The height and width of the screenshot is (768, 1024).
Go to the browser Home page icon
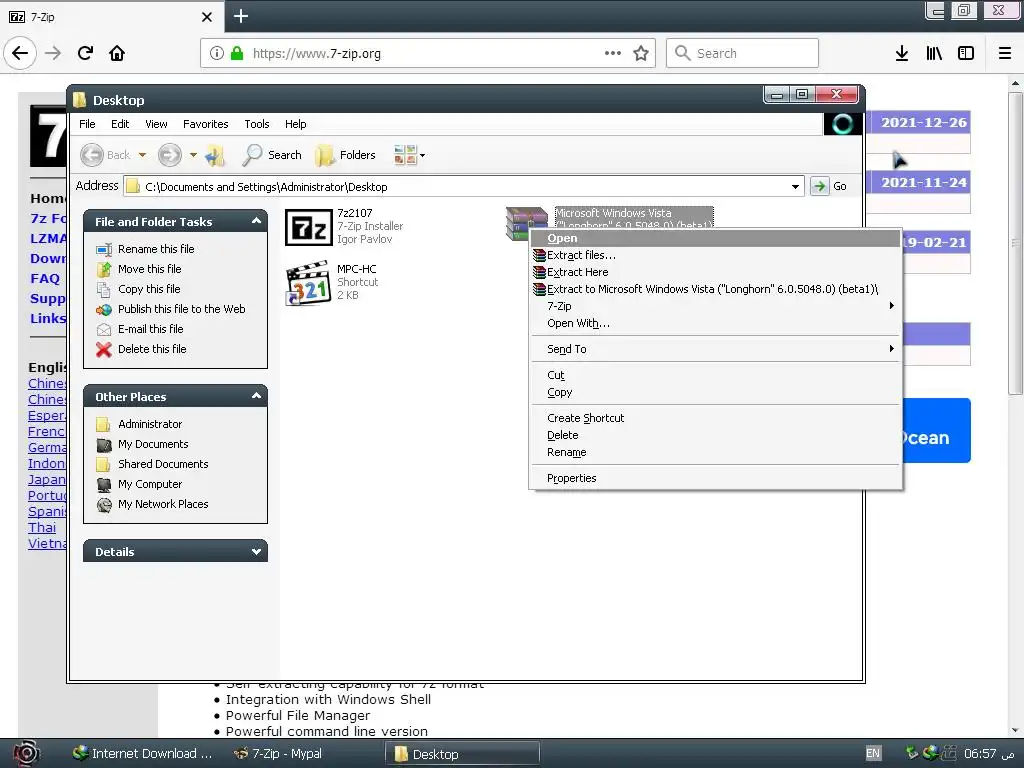pyautogui.click(x=117, y=53)
